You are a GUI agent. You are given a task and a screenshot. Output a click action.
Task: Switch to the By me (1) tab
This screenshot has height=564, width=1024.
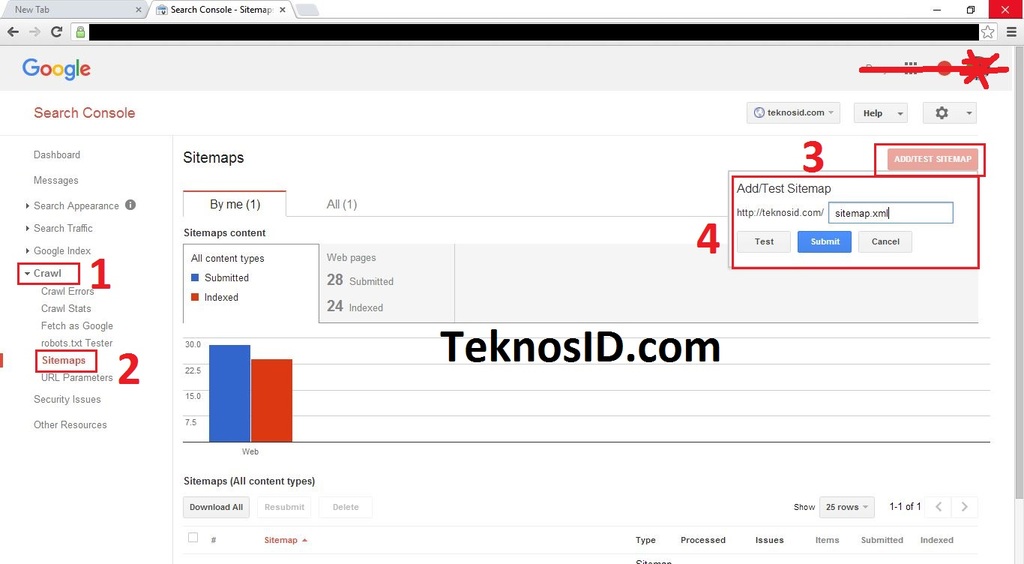point(234,204)
